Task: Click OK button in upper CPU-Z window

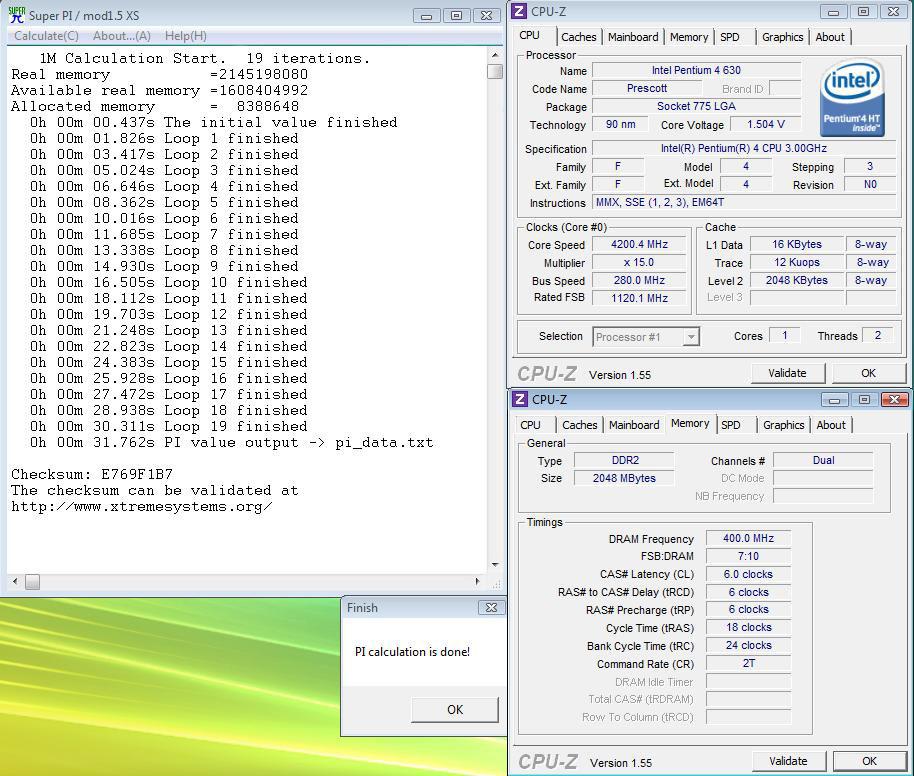Action: (868, 373)
